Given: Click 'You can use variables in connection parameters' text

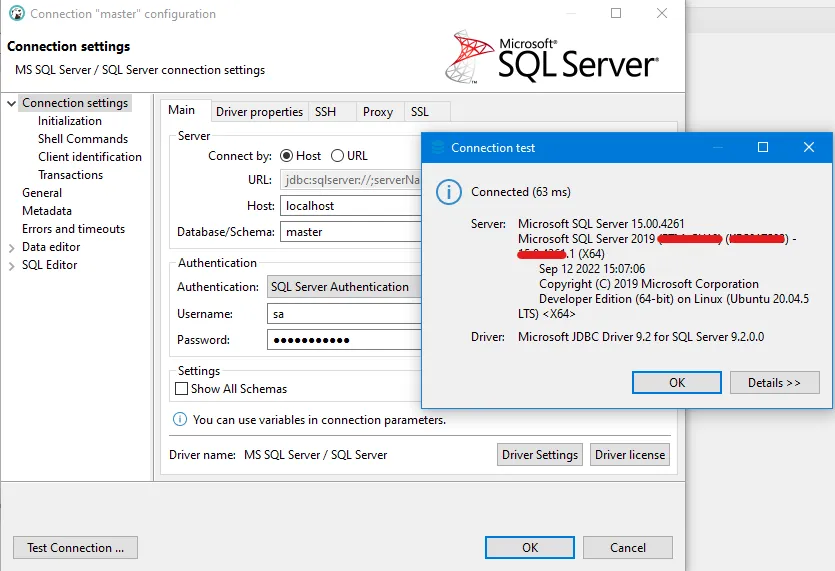Looking at the screenshot, I should point(320,420).
